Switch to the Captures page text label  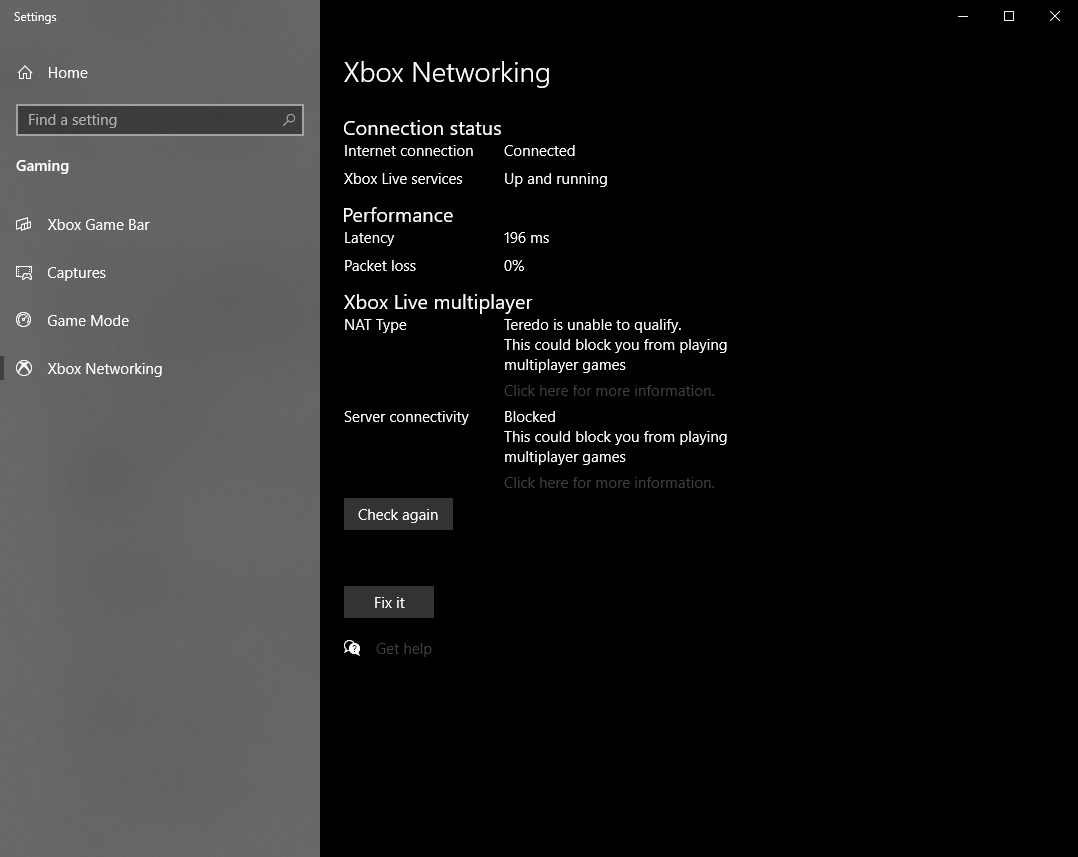coord(76,273)
